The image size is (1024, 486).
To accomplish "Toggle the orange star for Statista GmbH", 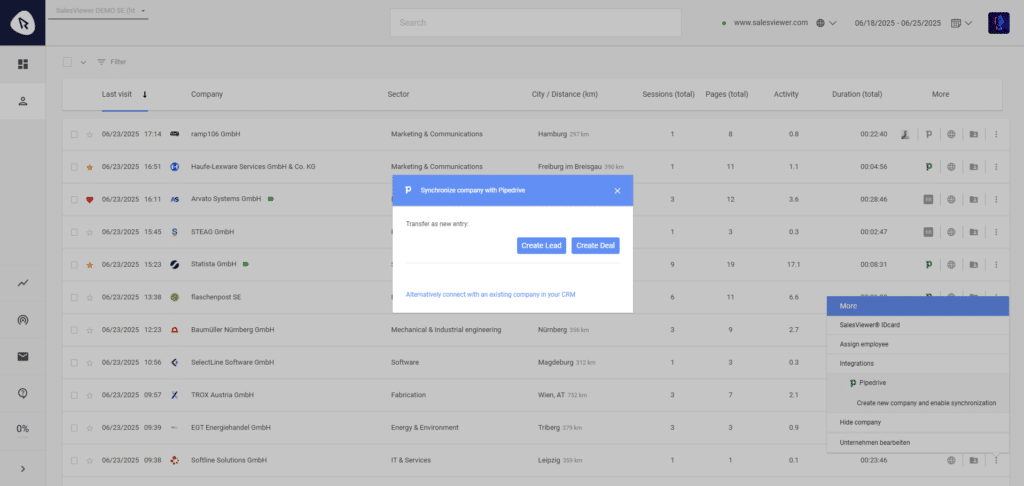I will [89, 265].
